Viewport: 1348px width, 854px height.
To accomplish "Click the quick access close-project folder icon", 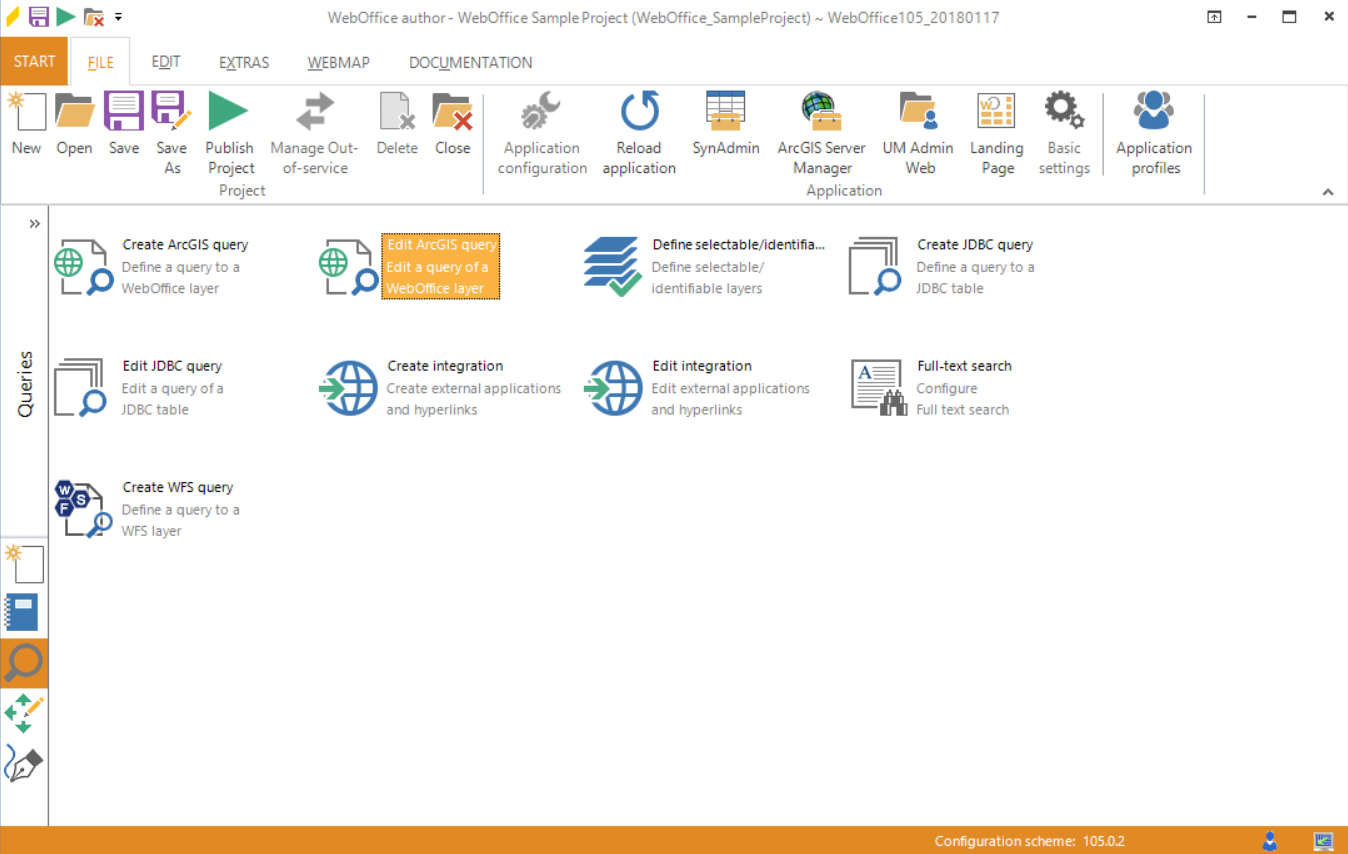I will (94, 17).
